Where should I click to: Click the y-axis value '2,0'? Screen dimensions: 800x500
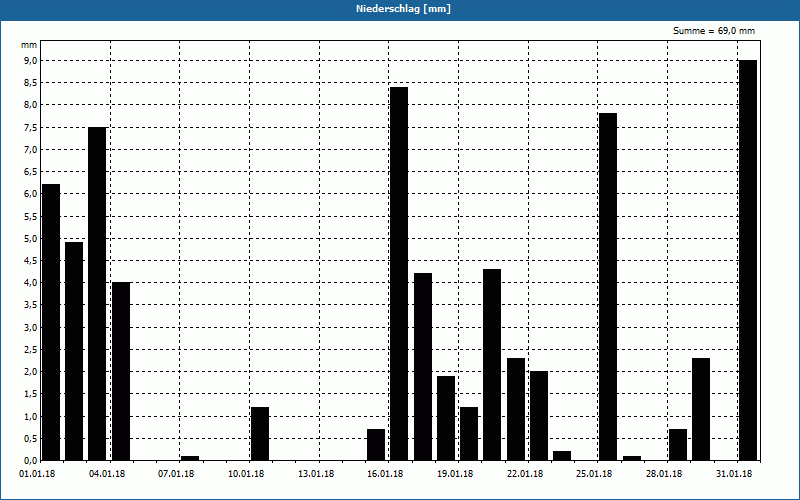pos(31,372)
